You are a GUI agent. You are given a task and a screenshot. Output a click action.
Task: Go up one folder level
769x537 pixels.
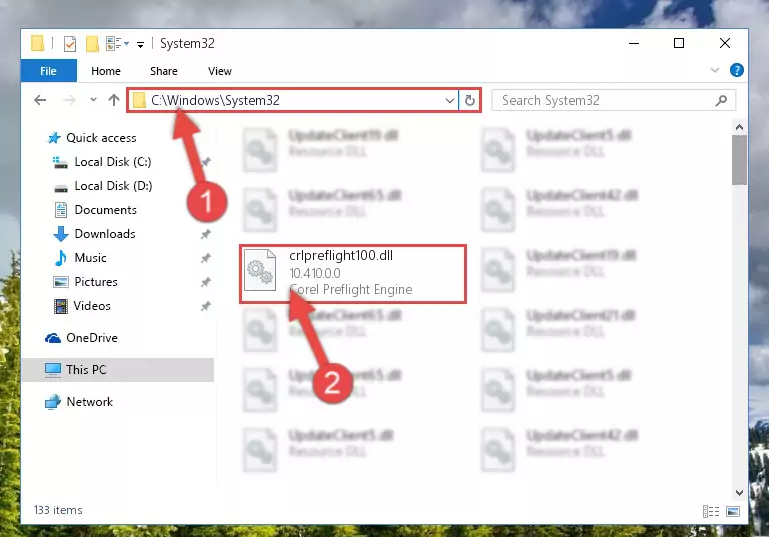click(x=114, y=100)
